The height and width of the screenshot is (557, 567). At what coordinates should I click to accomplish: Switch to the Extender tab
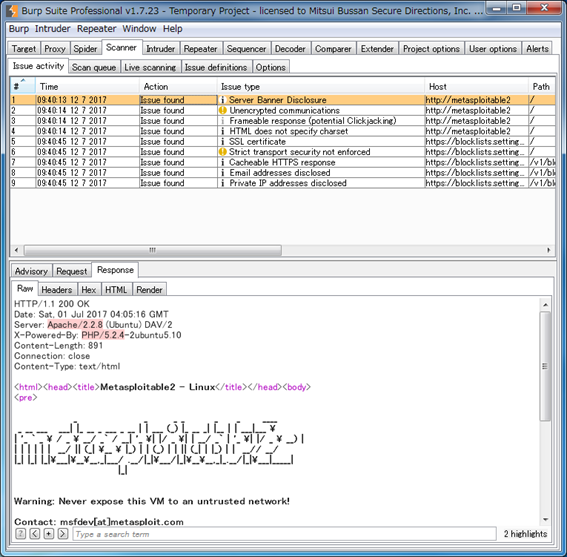coord(377,48)
